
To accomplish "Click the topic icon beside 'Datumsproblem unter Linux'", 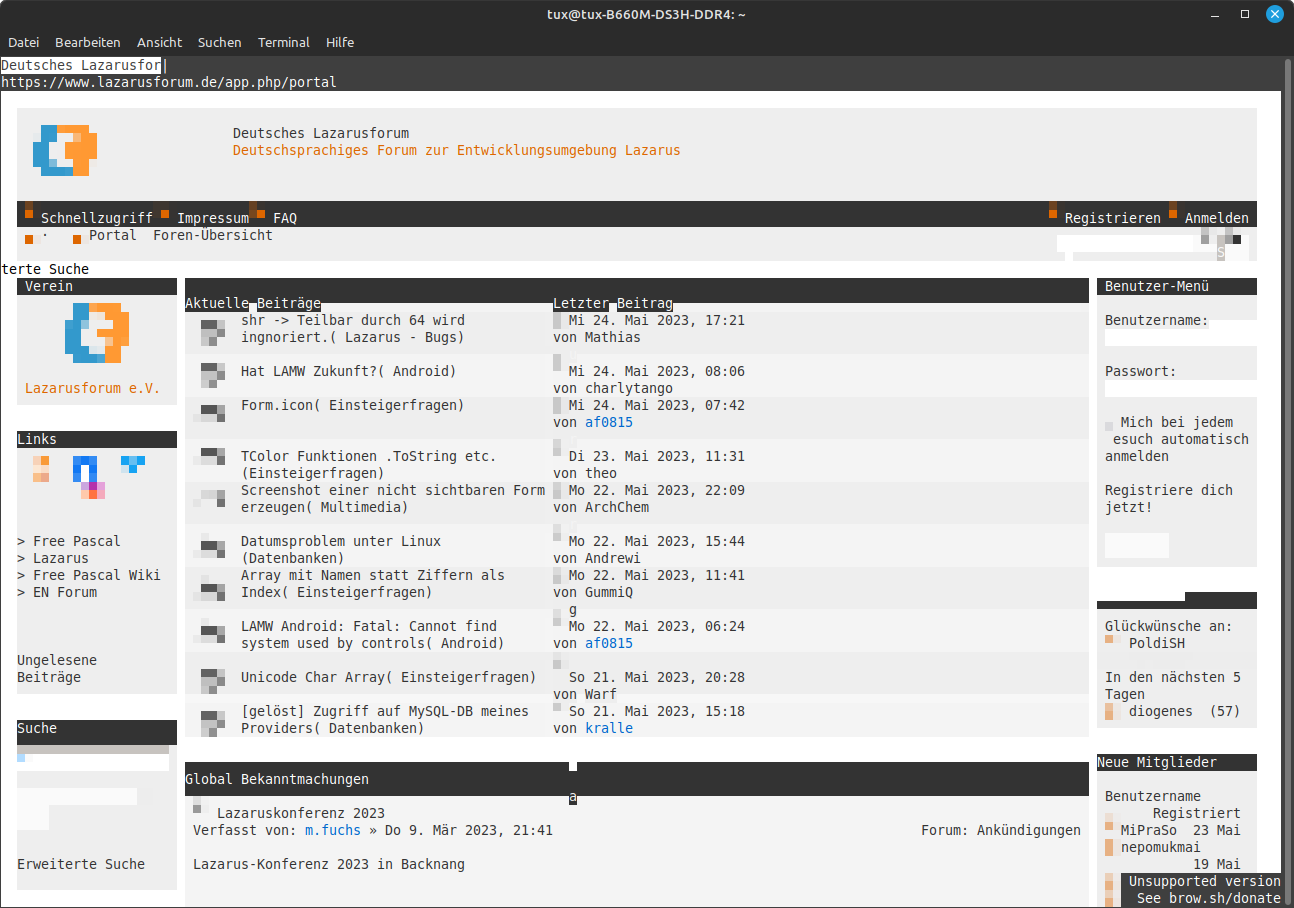I will click(213, 545).
